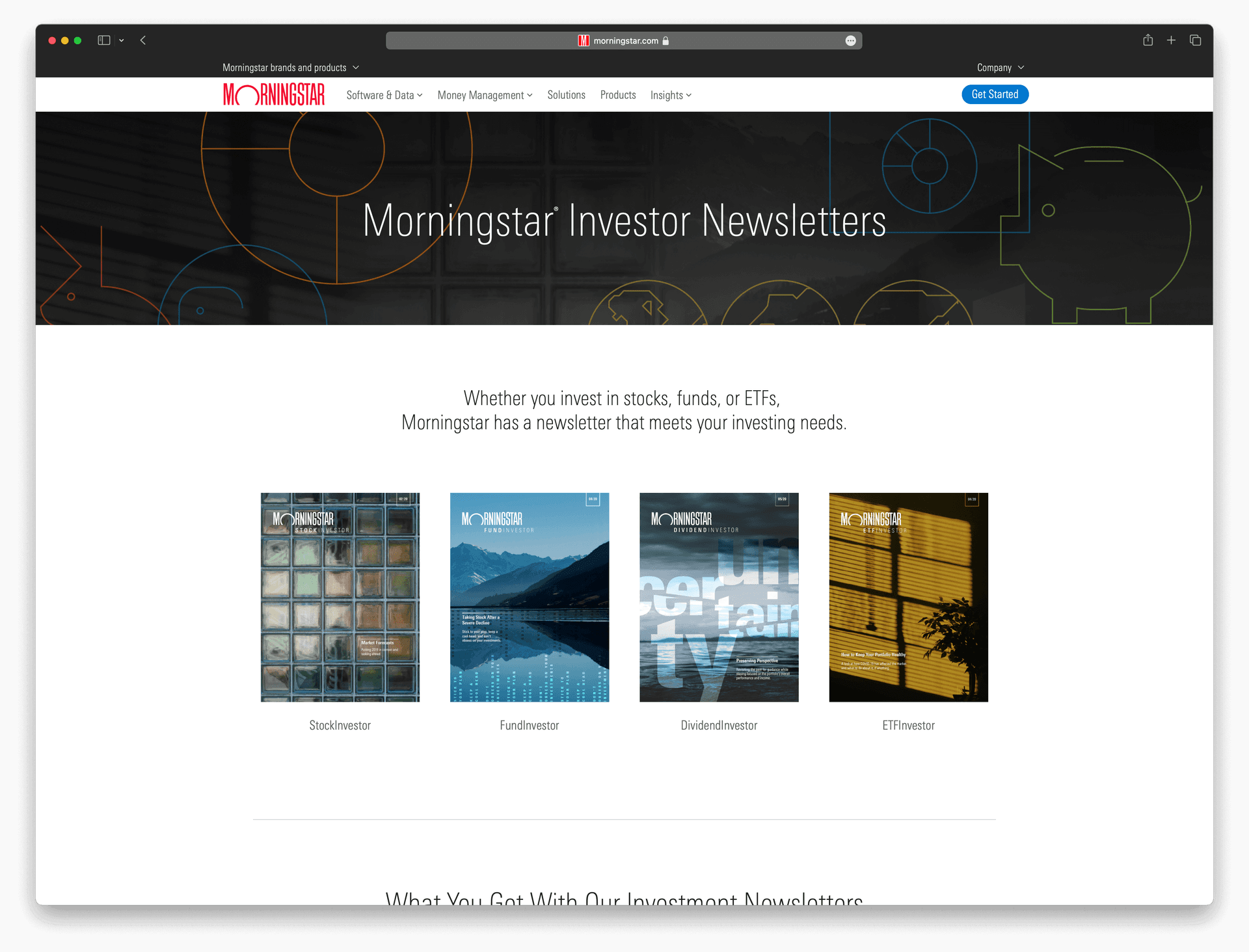
Task: Open the Insights menu
Action: [x=671, y=95]
